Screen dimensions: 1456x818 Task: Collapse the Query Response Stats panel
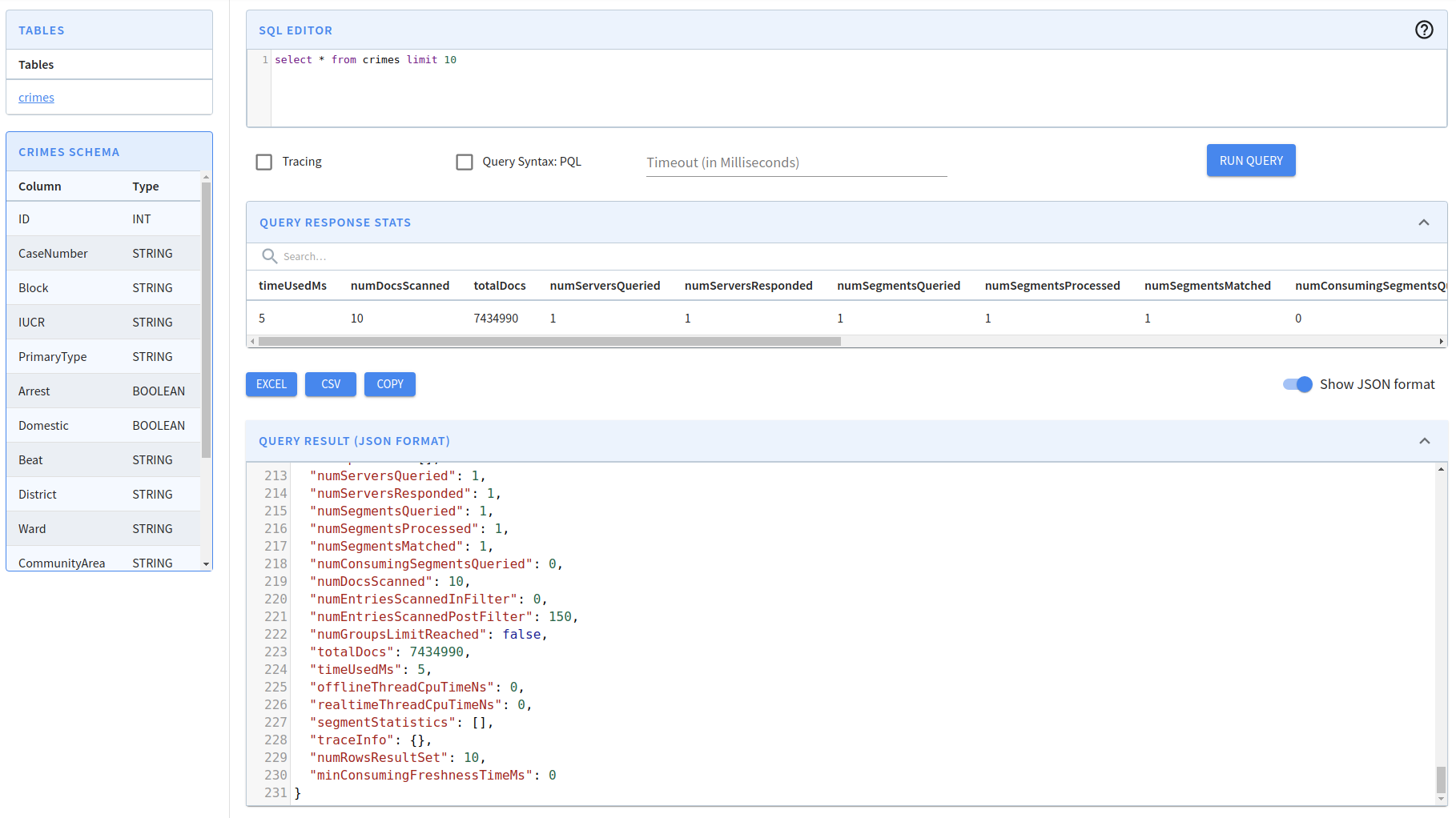coord(1423,223)
